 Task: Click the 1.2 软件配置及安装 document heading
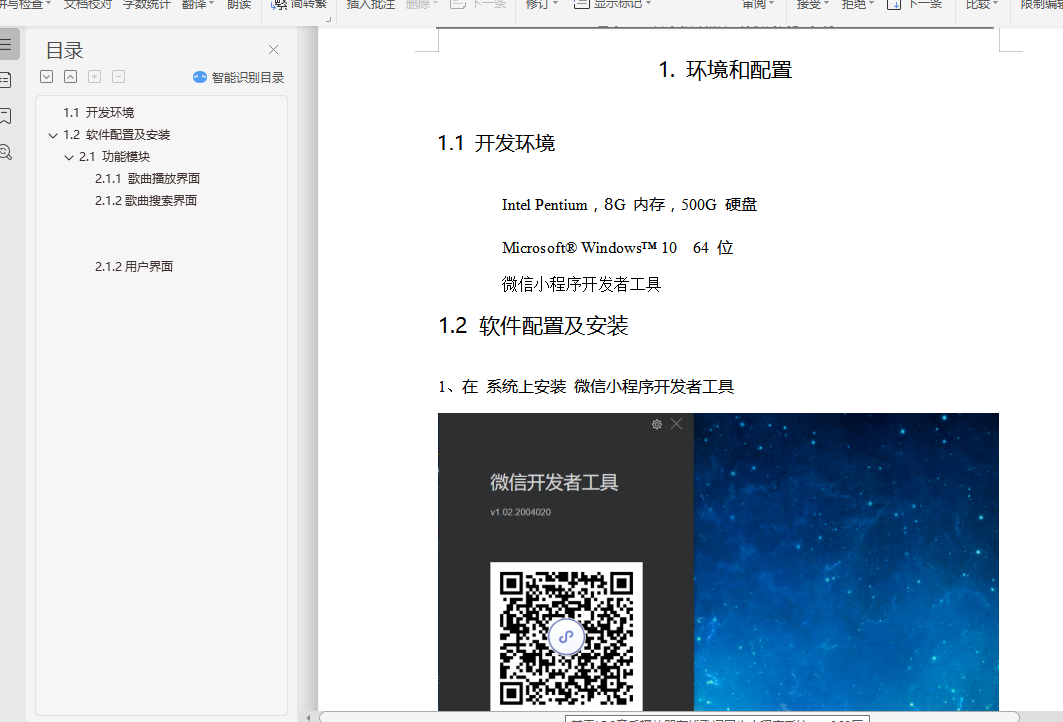coord(534,326)
